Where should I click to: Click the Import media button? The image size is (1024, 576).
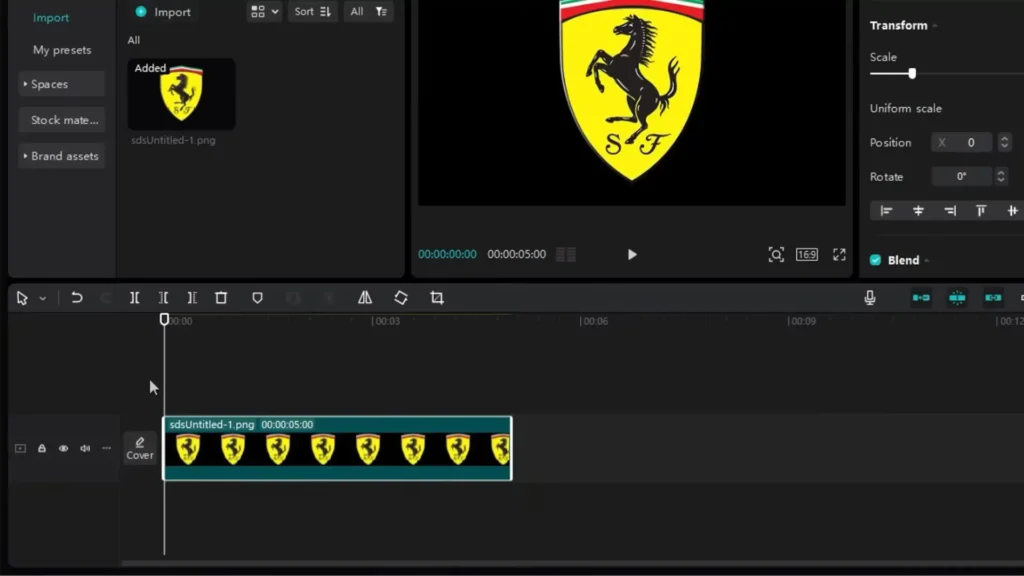pos(163,12)
